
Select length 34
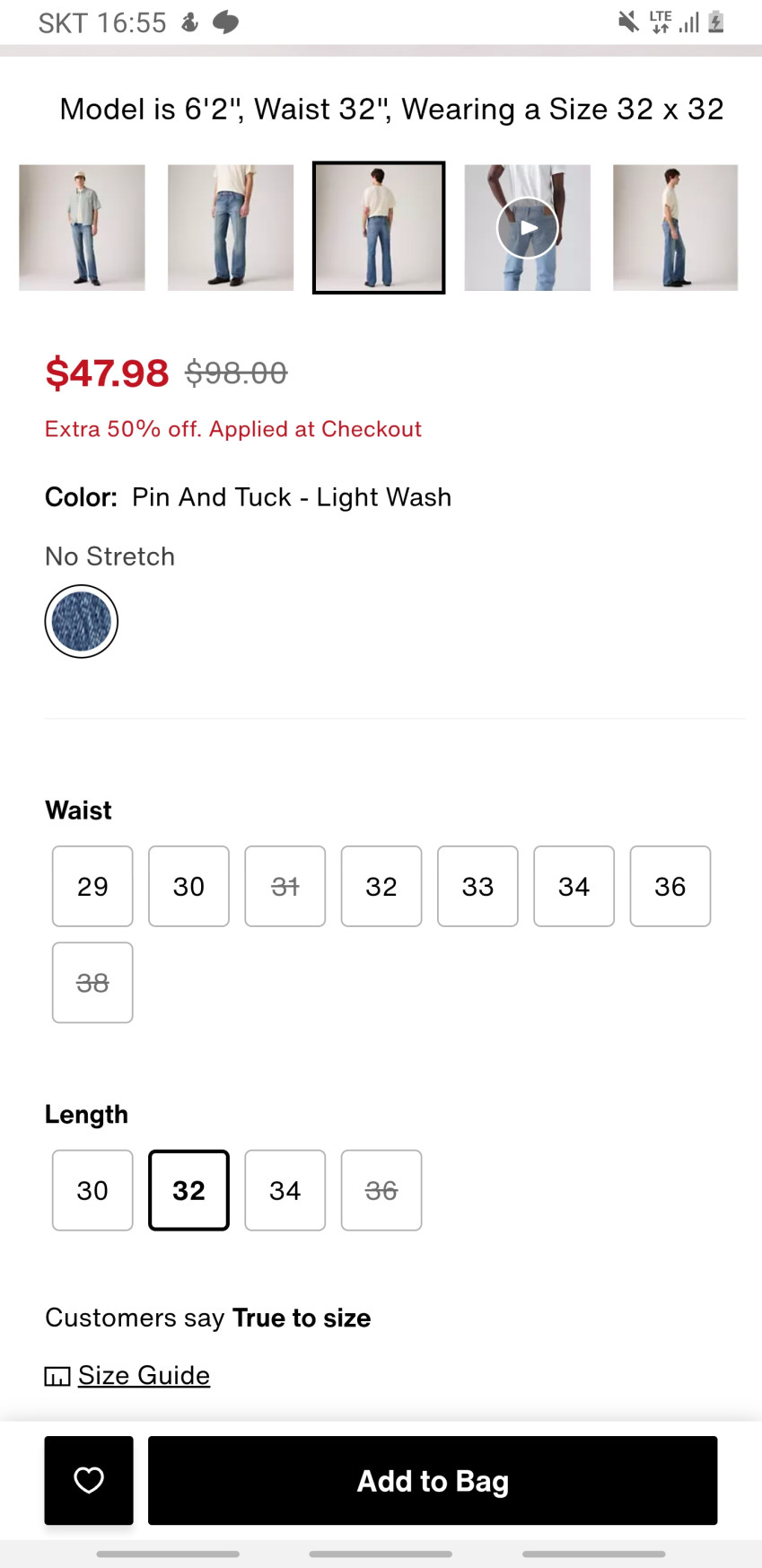pos(285,1190)
